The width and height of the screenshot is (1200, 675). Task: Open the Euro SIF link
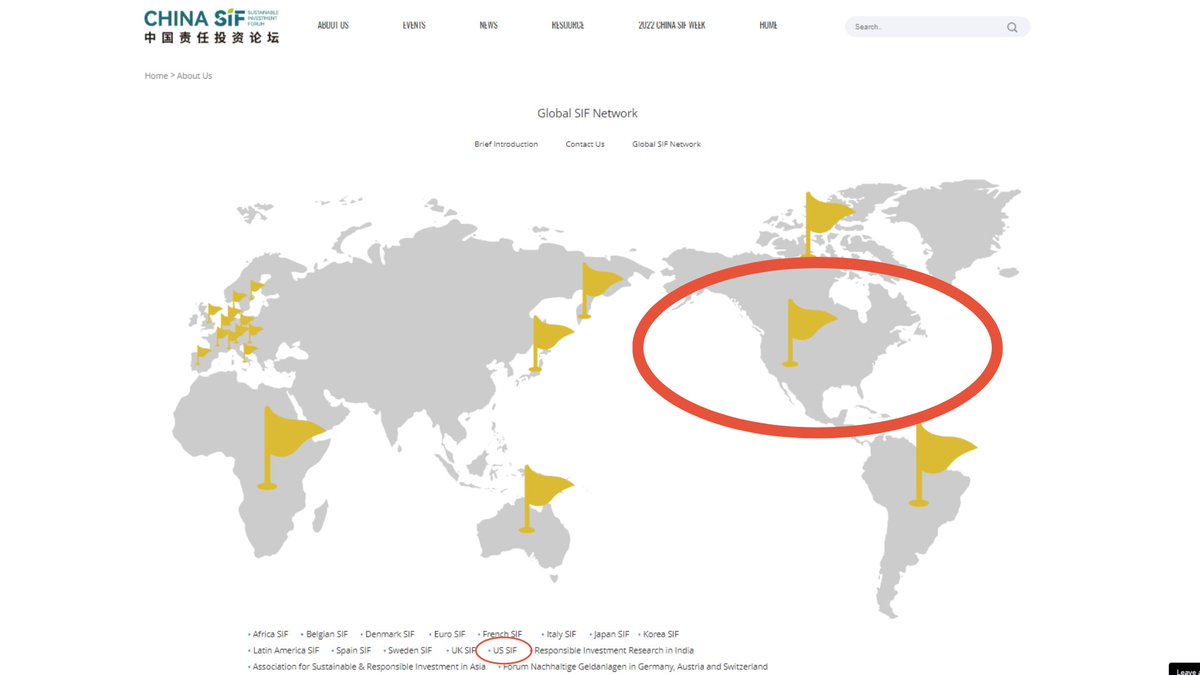pyautogui.click(x=449, y=634)
